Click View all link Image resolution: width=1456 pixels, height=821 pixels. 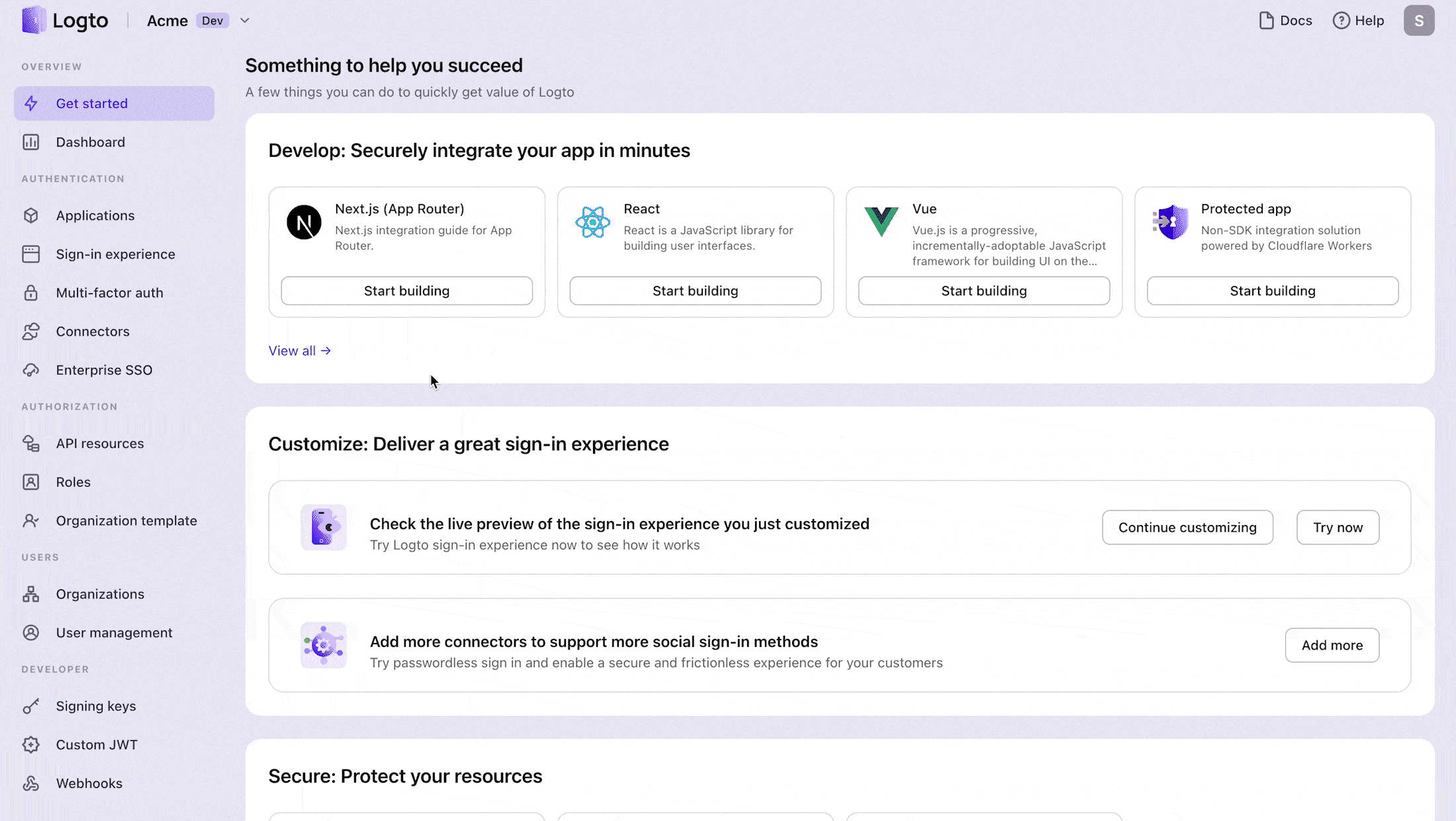299,351
